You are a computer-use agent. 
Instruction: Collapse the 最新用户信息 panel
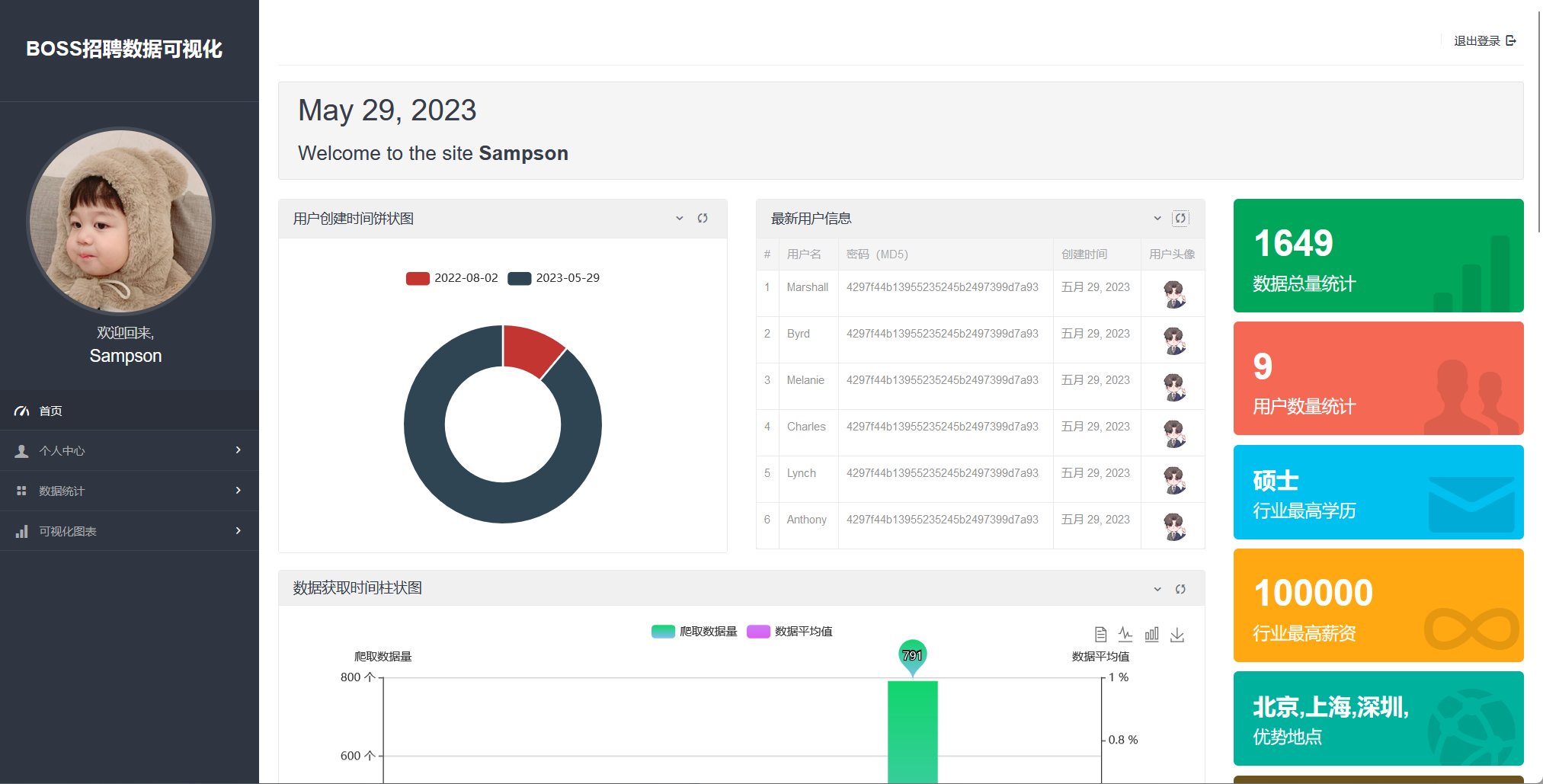1157,218
